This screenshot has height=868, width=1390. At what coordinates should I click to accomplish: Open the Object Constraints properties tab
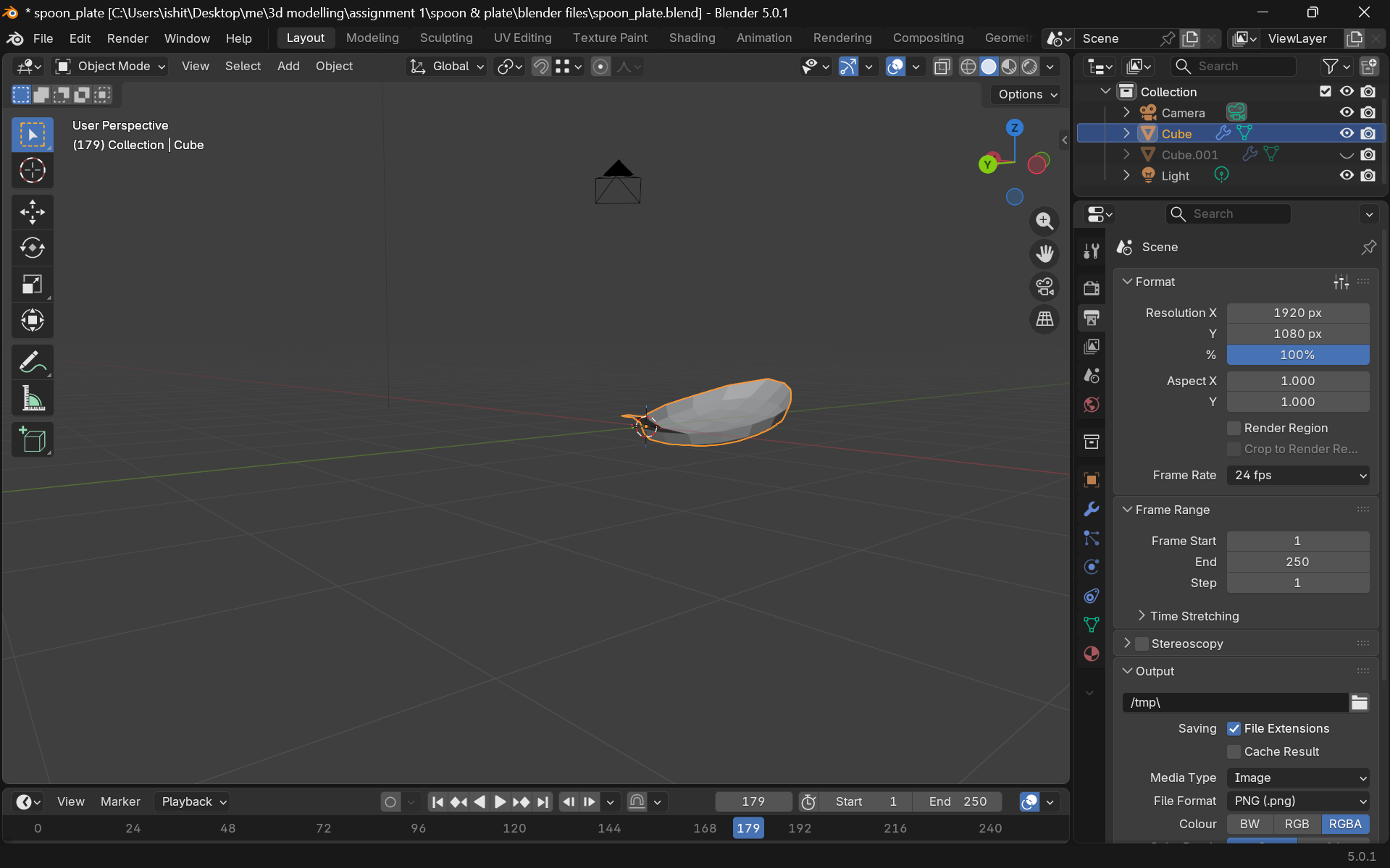(1092, 596)
